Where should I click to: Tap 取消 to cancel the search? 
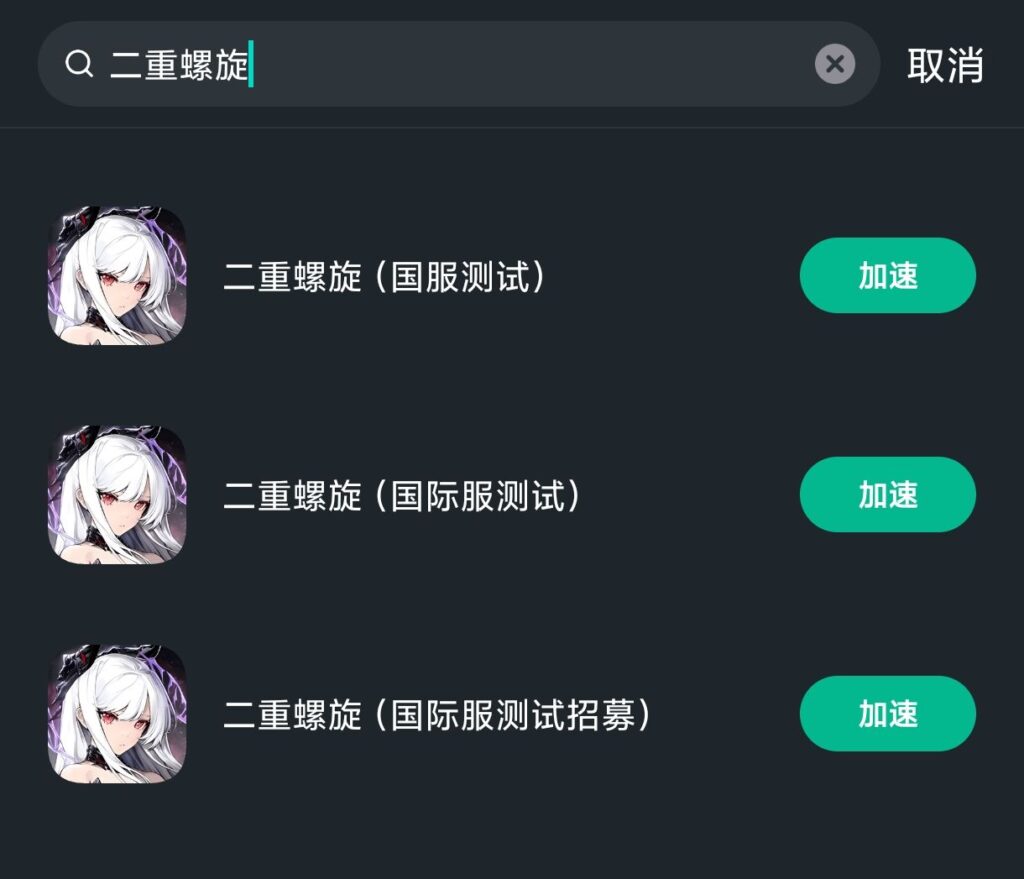(945, 65)
